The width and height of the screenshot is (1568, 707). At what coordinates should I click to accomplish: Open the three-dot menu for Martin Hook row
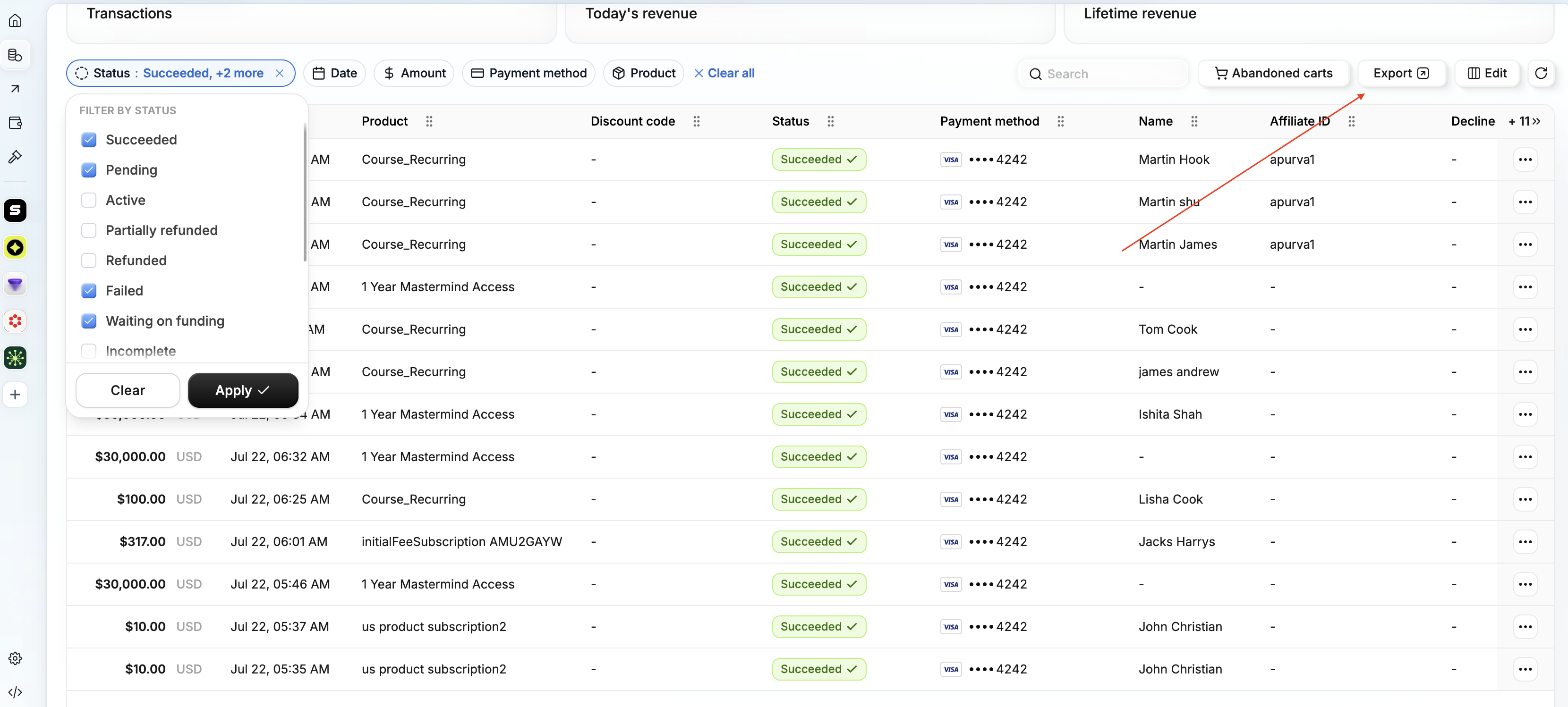point(1525,160)
